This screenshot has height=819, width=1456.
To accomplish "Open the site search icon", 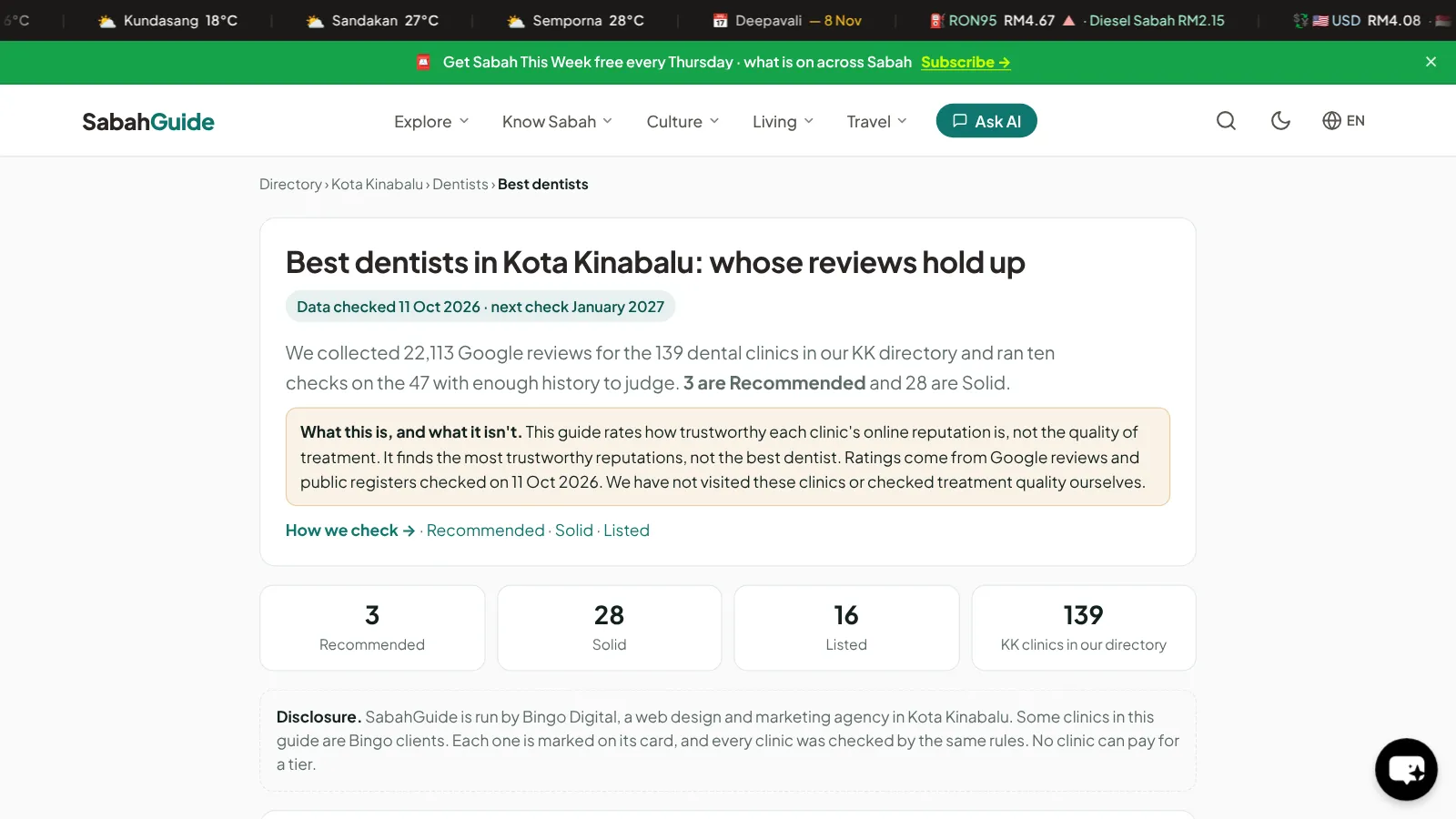I will pos(1226,121).
